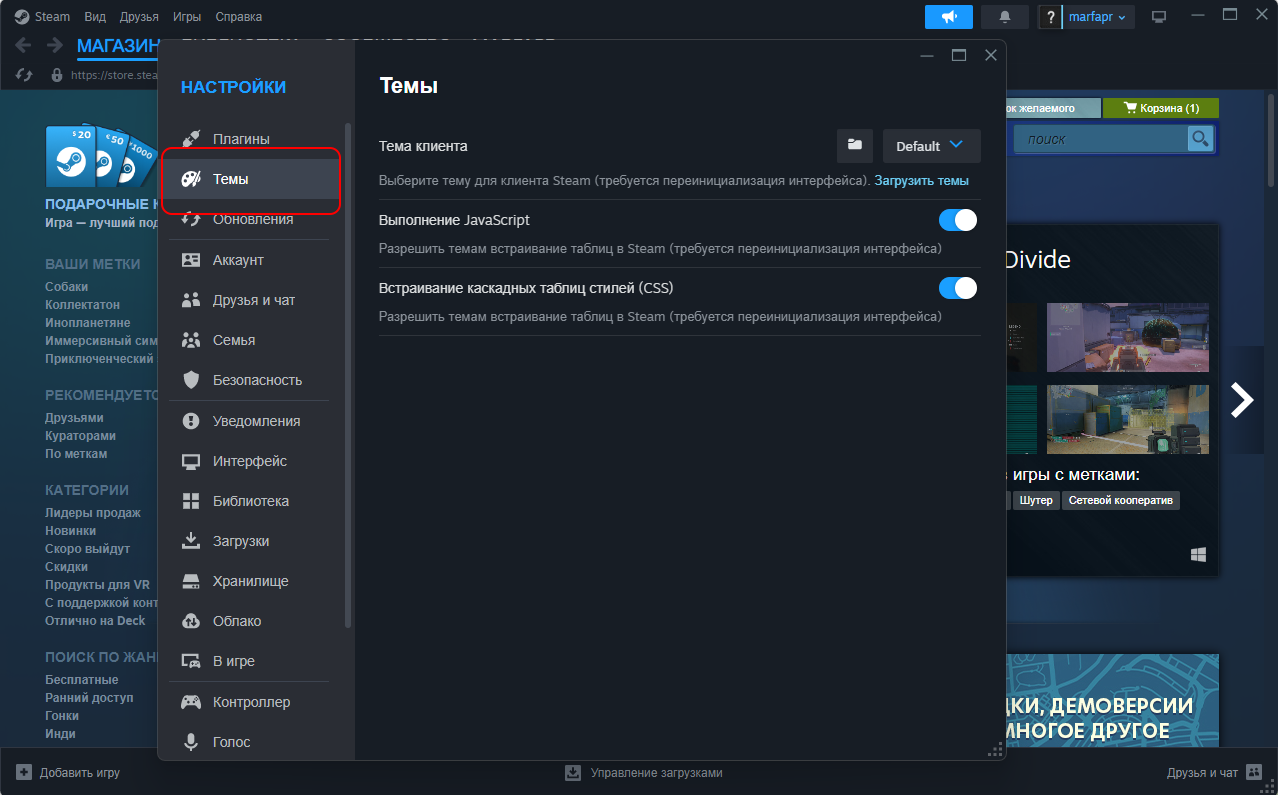This screenshot has width=1278, height=795.
Task: Click the В игре overlay icon
Action: [191, 661]
